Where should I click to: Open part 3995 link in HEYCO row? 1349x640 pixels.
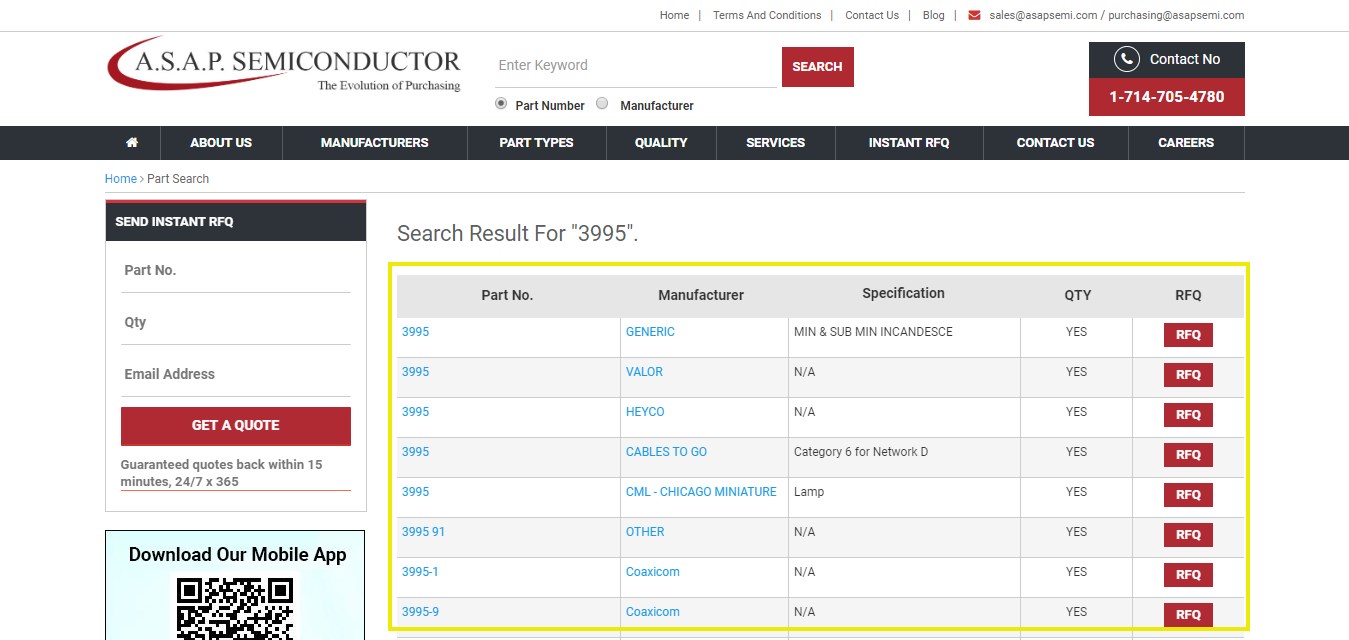(x=415, y=412)
